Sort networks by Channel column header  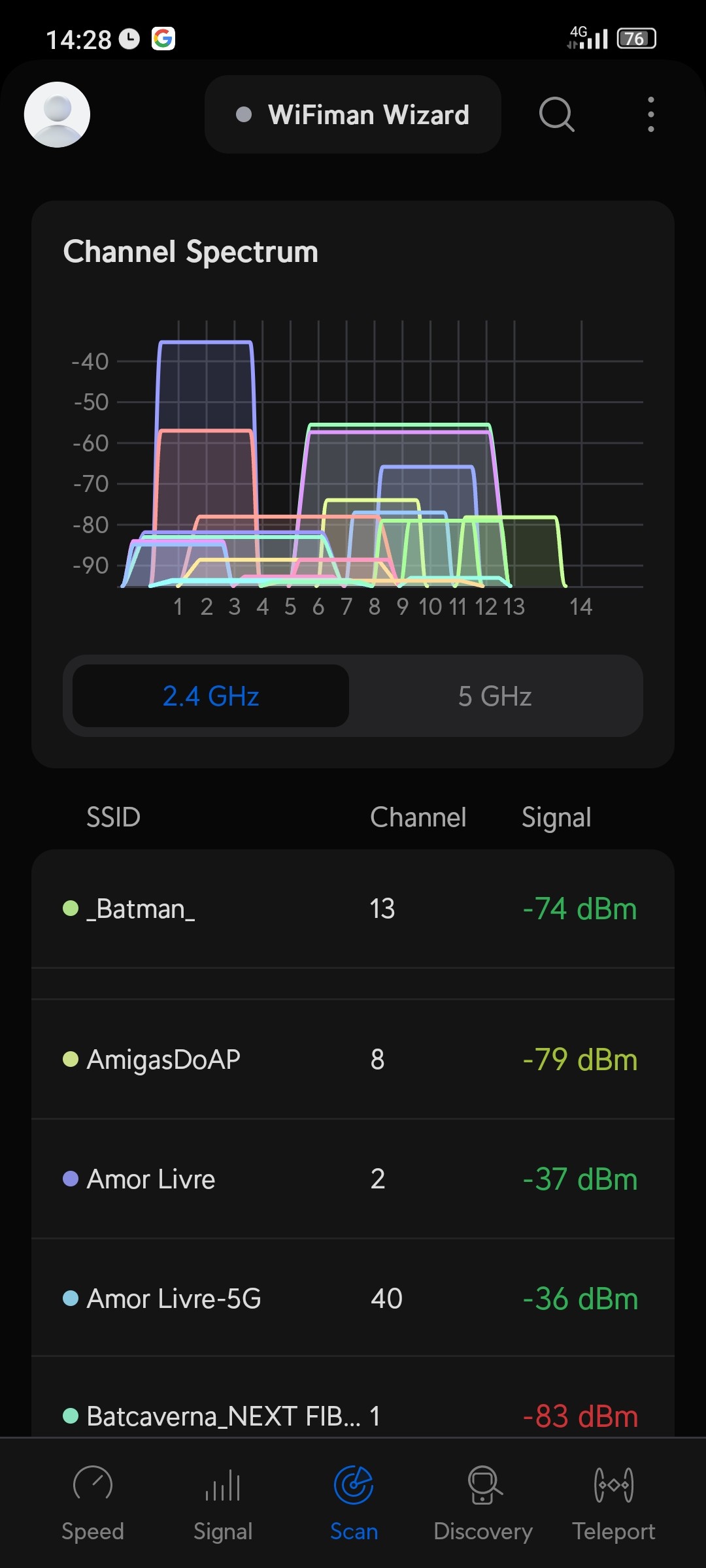click(418, 817)
